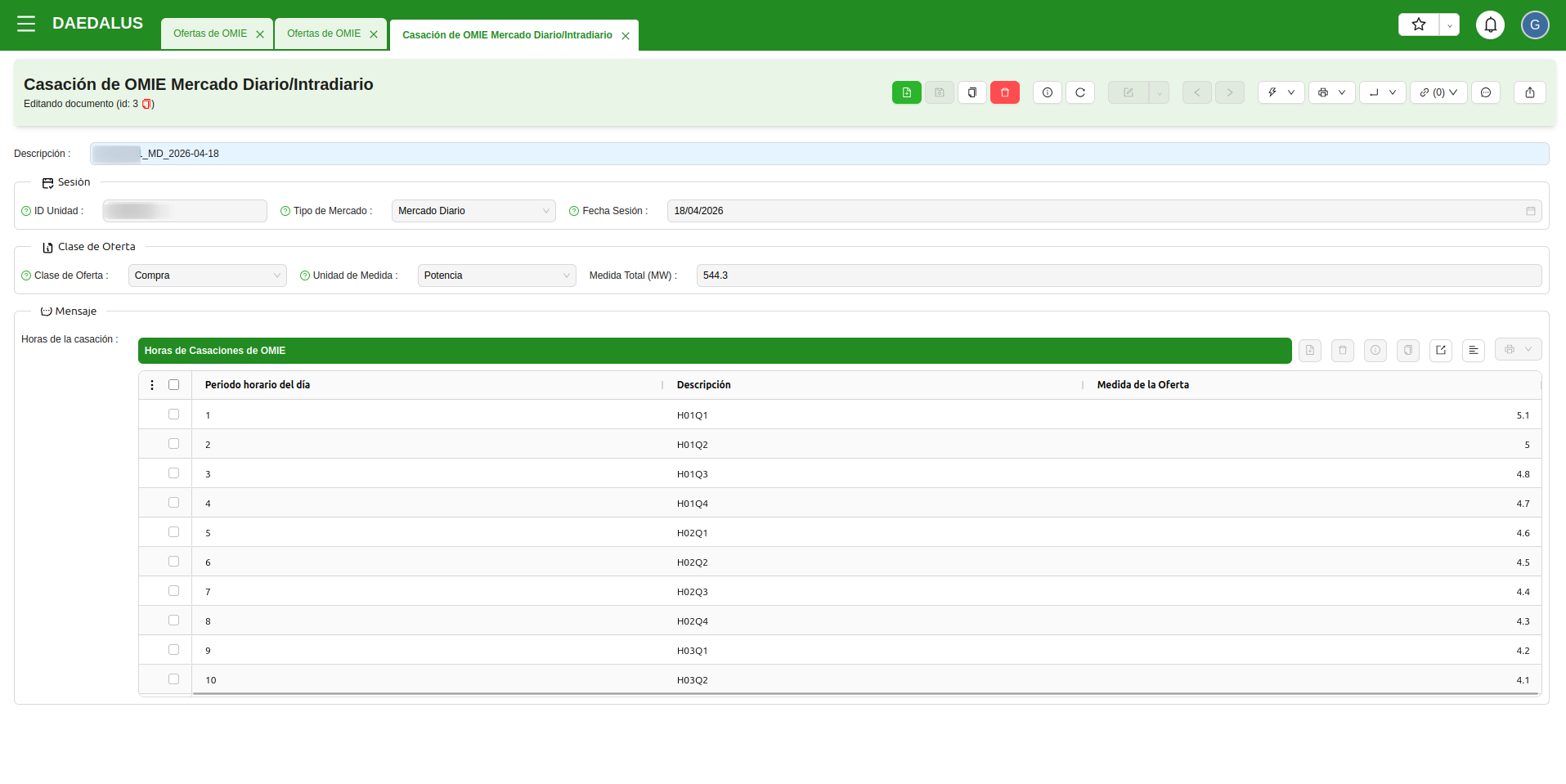Screen dimensions: 1566x784
Task: Click the share/export icon in the header
Action: click(x=1529, y=92)
